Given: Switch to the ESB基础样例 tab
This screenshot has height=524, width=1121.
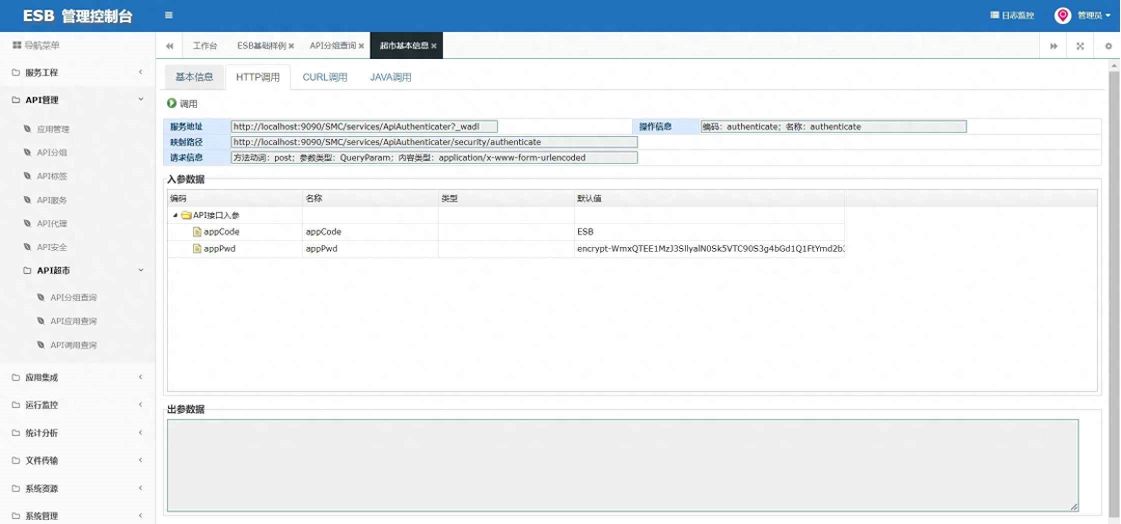Looking at the screenshot, I should click(x=261, y=46).
